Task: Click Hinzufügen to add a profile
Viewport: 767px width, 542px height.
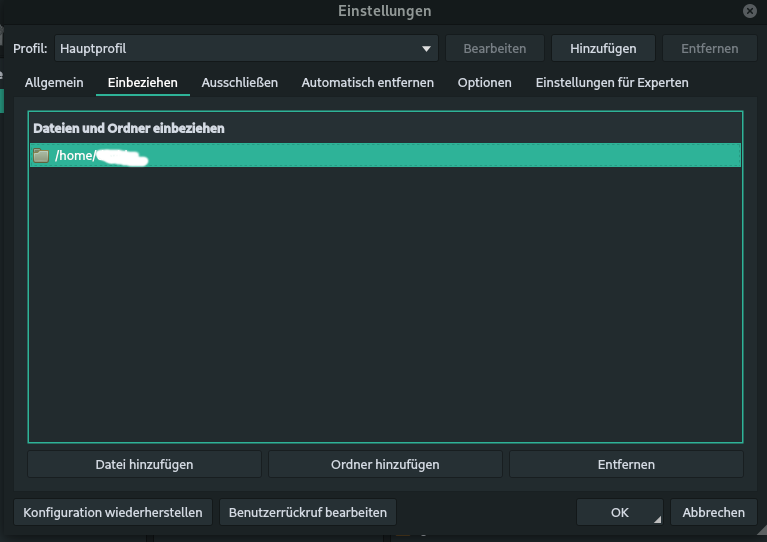Action: [603, 48]
